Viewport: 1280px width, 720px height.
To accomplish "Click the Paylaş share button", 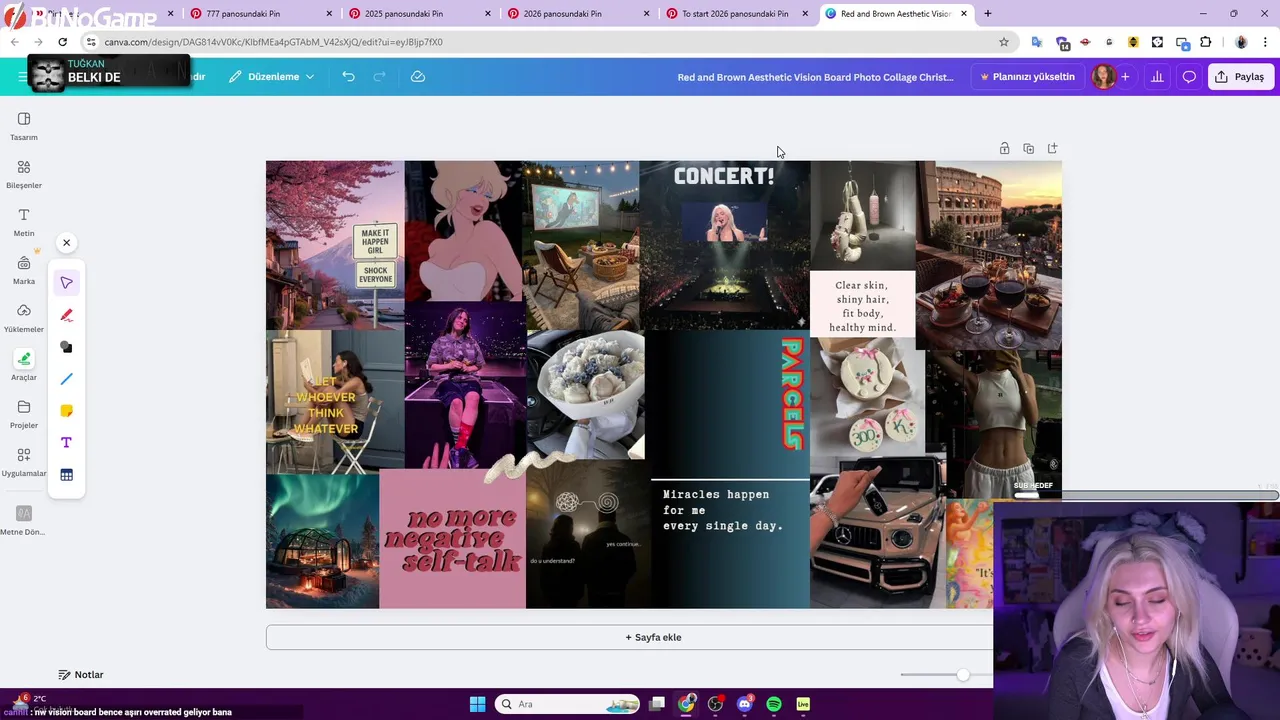I will tap(1240, 77).
